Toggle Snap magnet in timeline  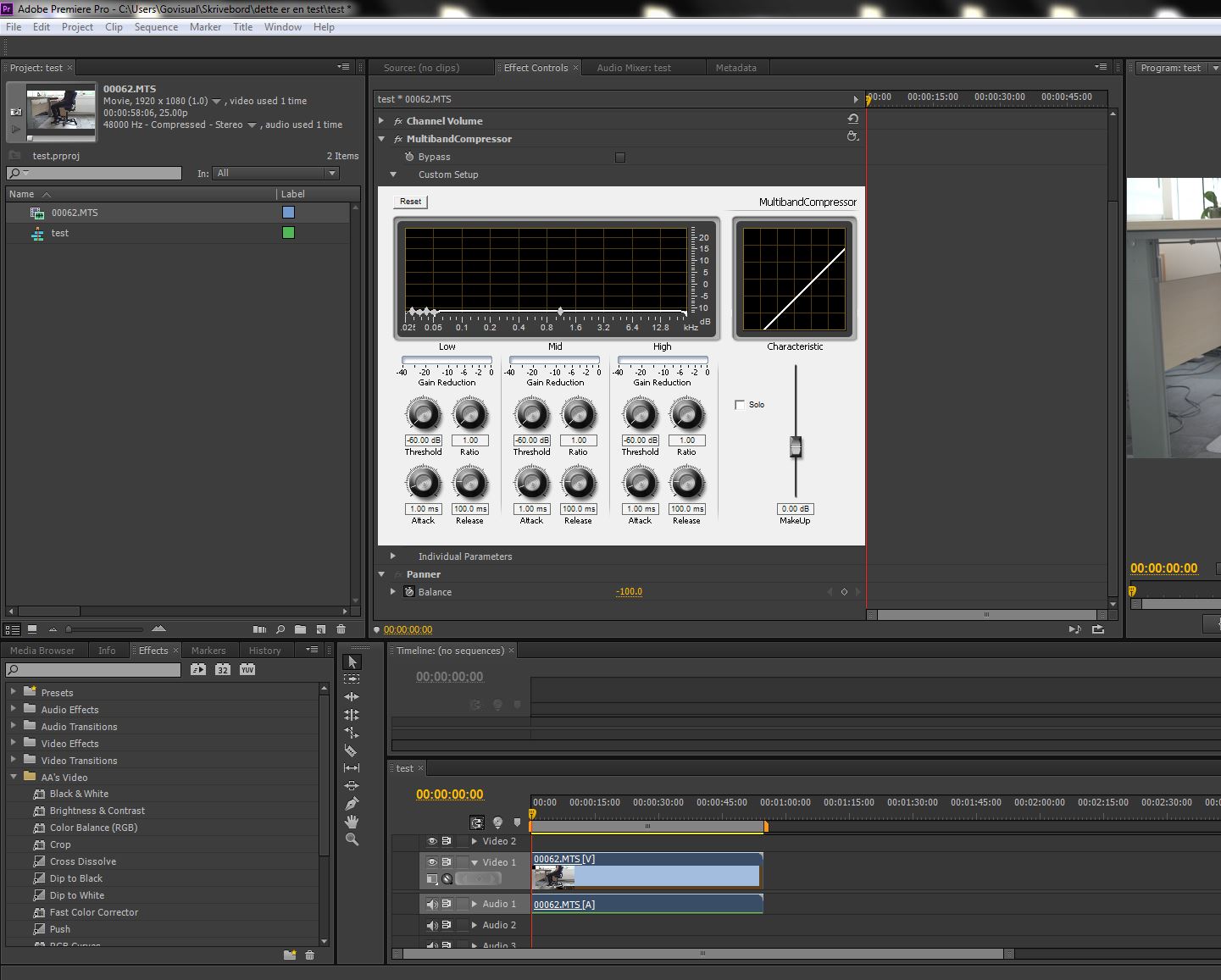click(x=477, y=822)
